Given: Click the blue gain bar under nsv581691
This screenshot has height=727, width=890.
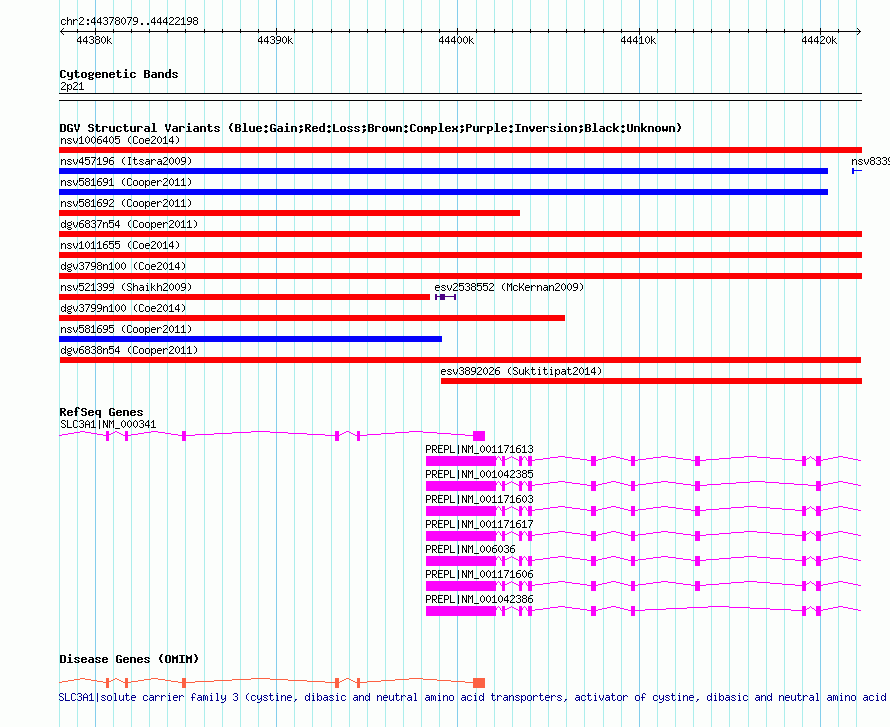Looking at the screenshot, I should click(x=443, y=192).
